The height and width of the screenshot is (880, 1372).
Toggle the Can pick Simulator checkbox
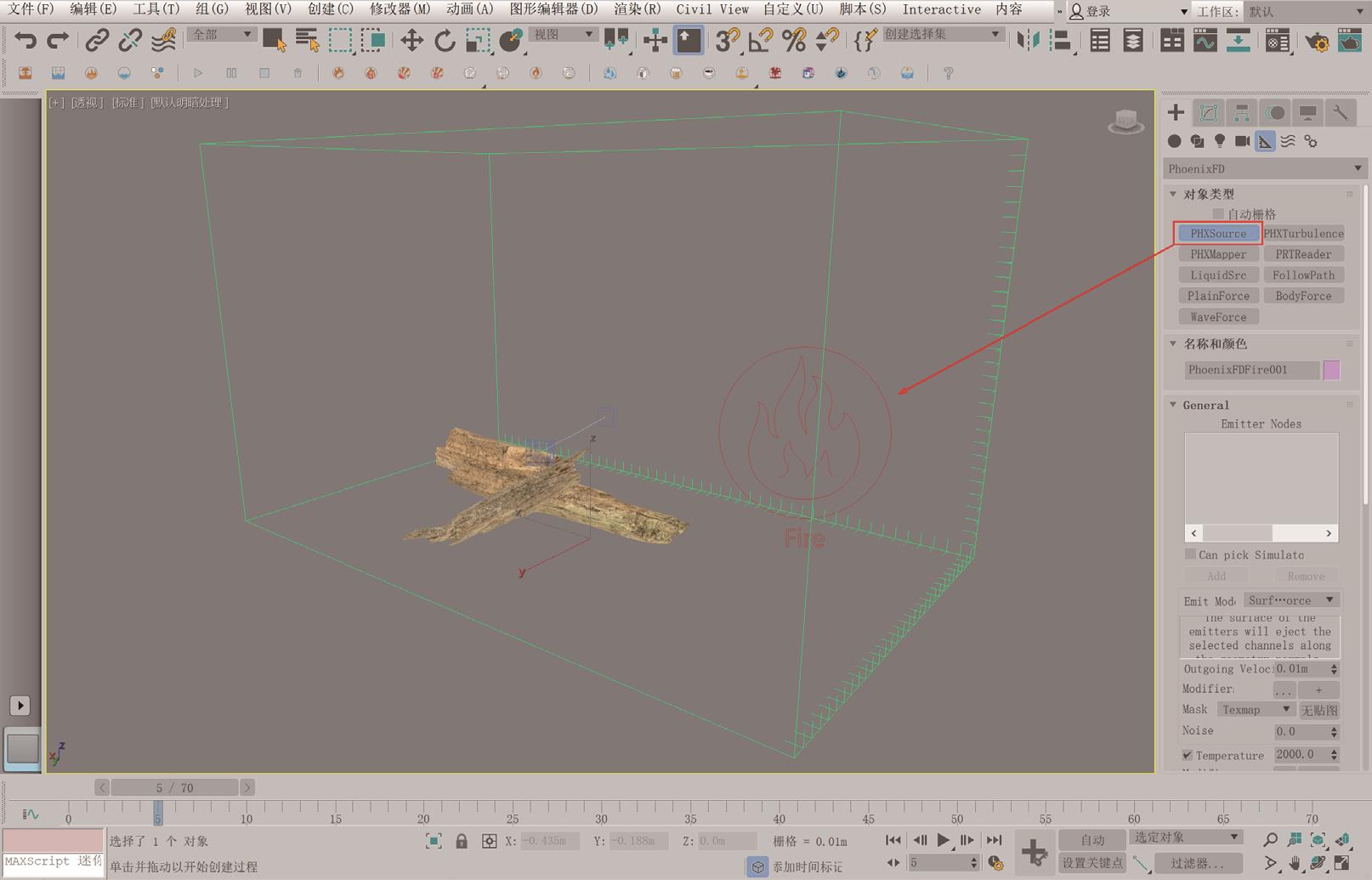[x=1190, y=554]
